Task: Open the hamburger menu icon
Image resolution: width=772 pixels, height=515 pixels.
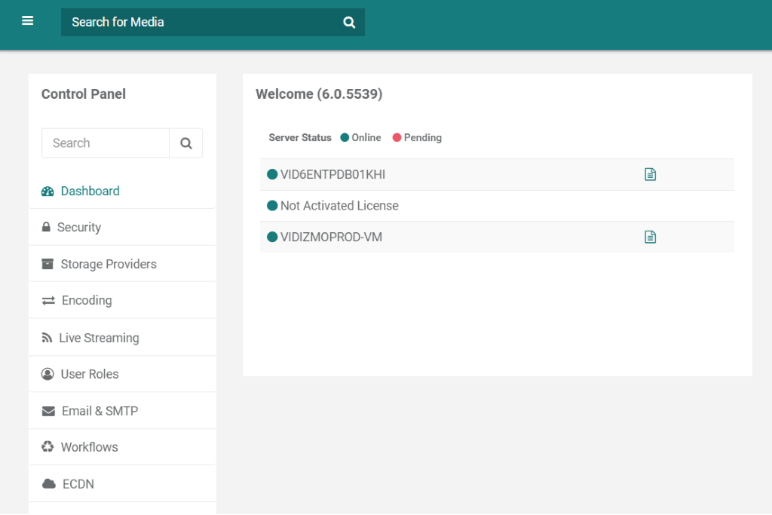Action: [27, 21]
